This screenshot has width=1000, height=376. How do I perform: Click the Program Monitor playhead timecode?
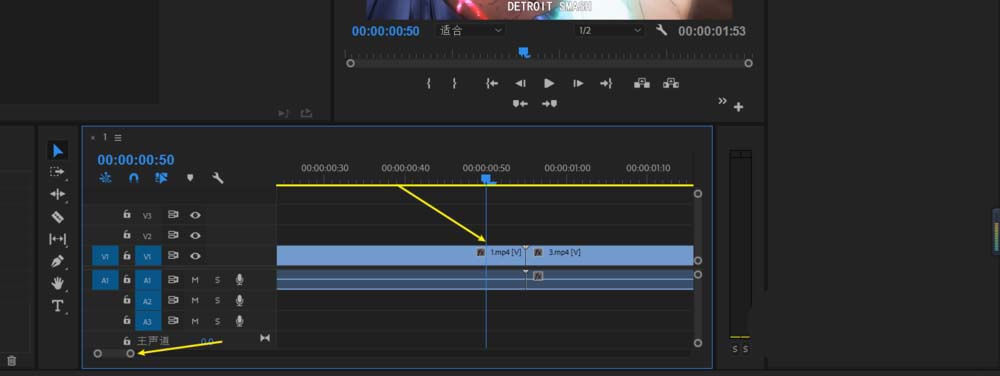pyautogui.click(x=386, y=31)
